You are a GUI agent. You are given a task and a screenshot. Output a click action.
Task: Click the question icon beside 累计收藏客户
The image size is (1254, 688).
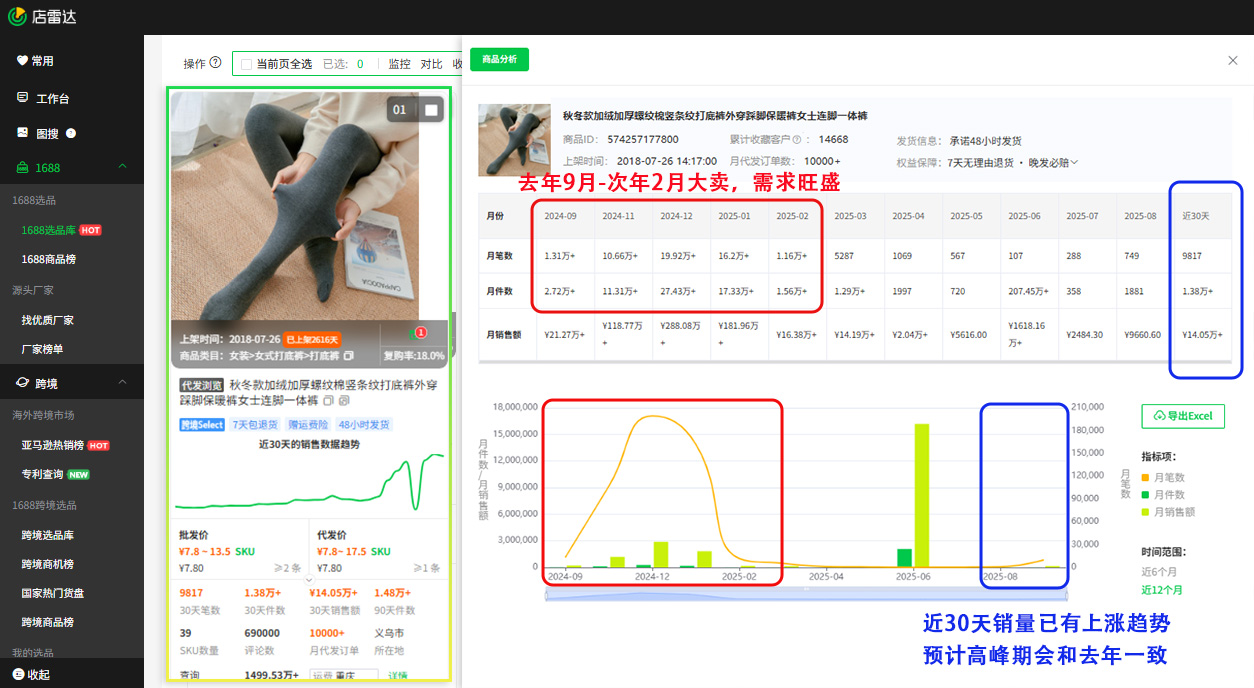pos(796,140)
